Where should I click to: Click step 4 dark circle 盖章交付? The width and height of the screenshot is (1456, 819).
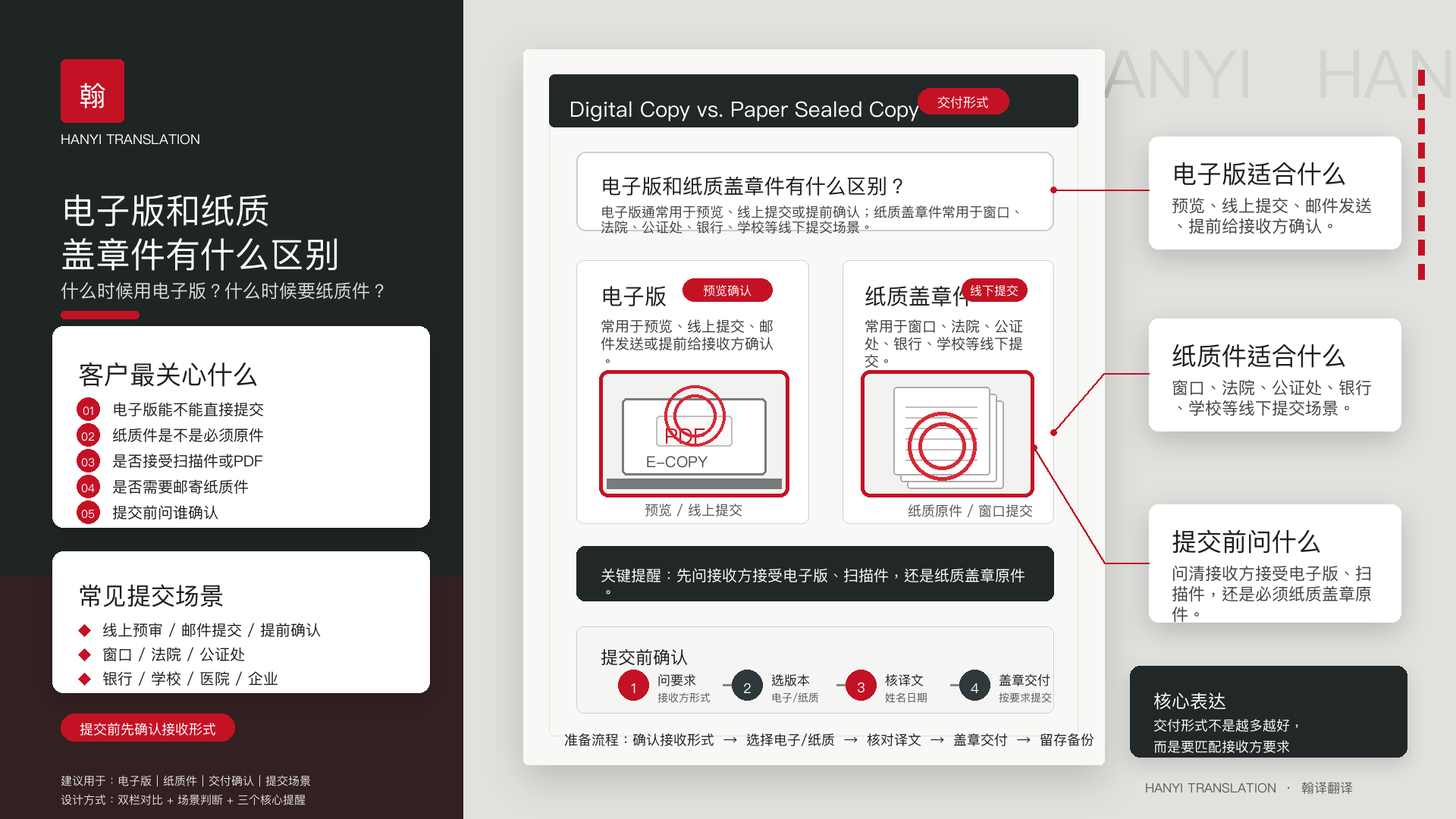coord(974,686)
